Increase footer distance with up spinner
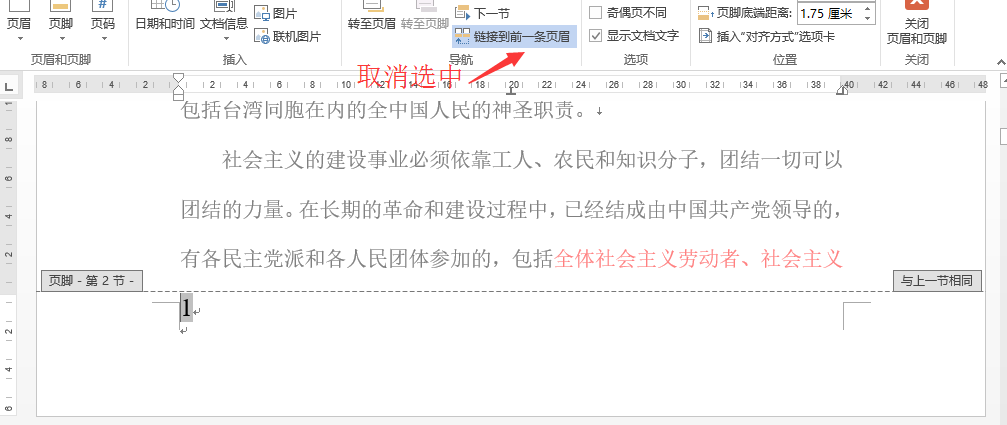 (x=867, y=8)
